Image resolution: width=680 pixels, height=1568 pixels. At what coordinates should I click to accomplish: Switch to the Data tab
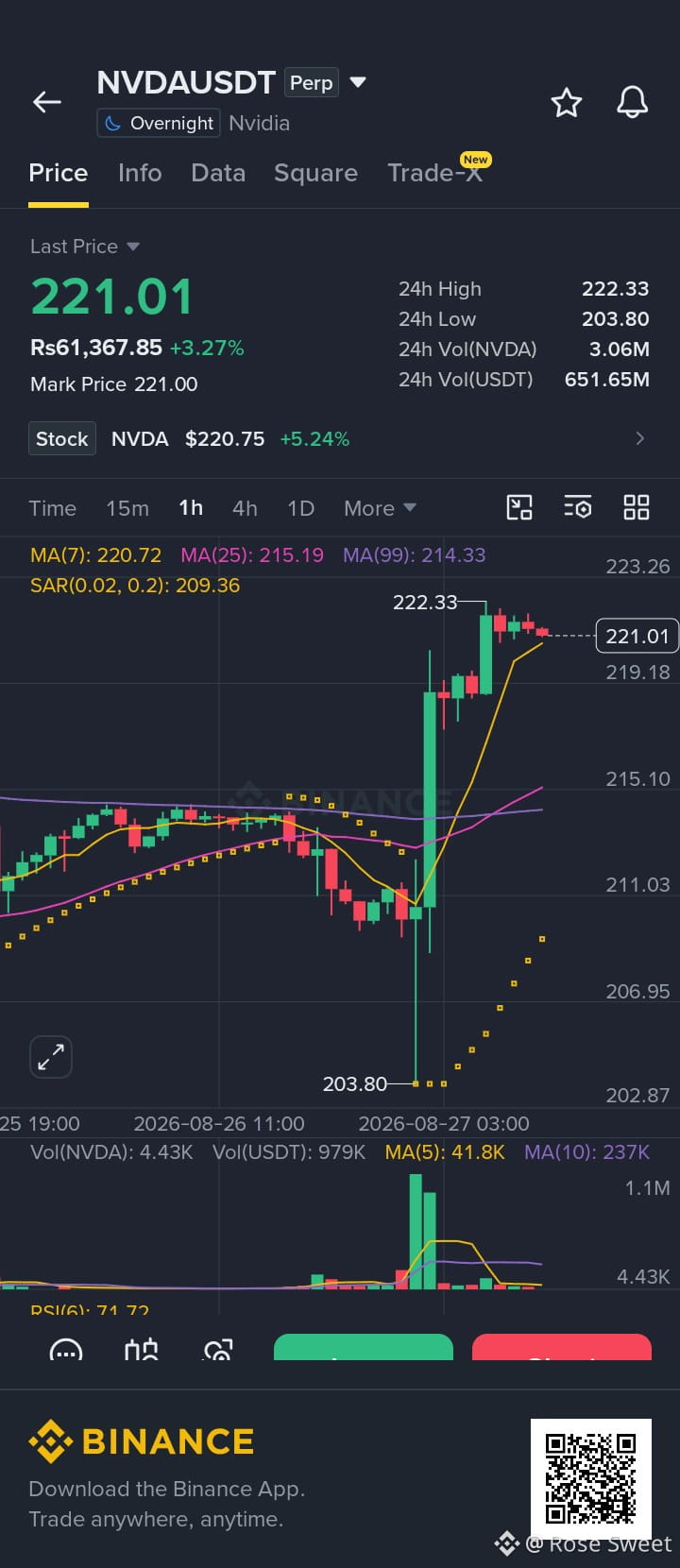tap(218, 173)
